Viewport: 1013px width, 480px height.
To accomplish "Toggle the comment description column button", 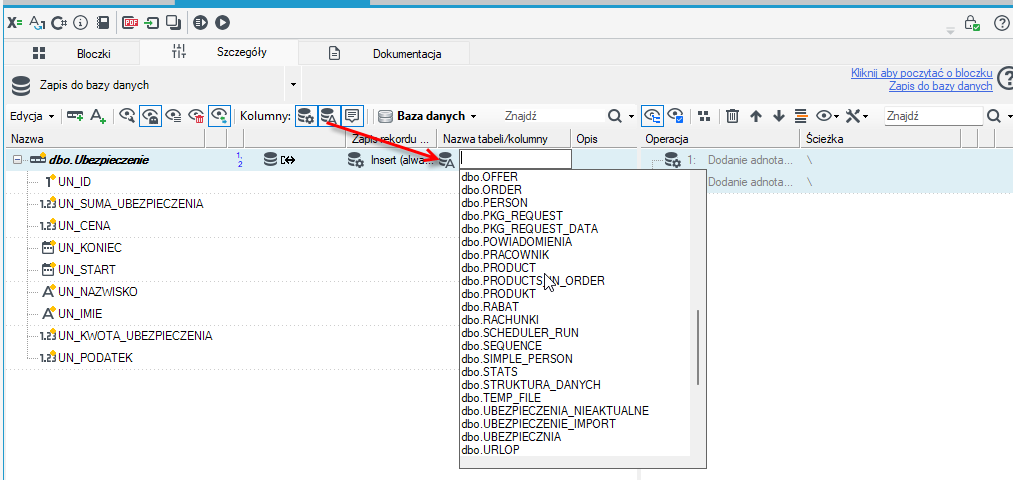I will point(352,116).
